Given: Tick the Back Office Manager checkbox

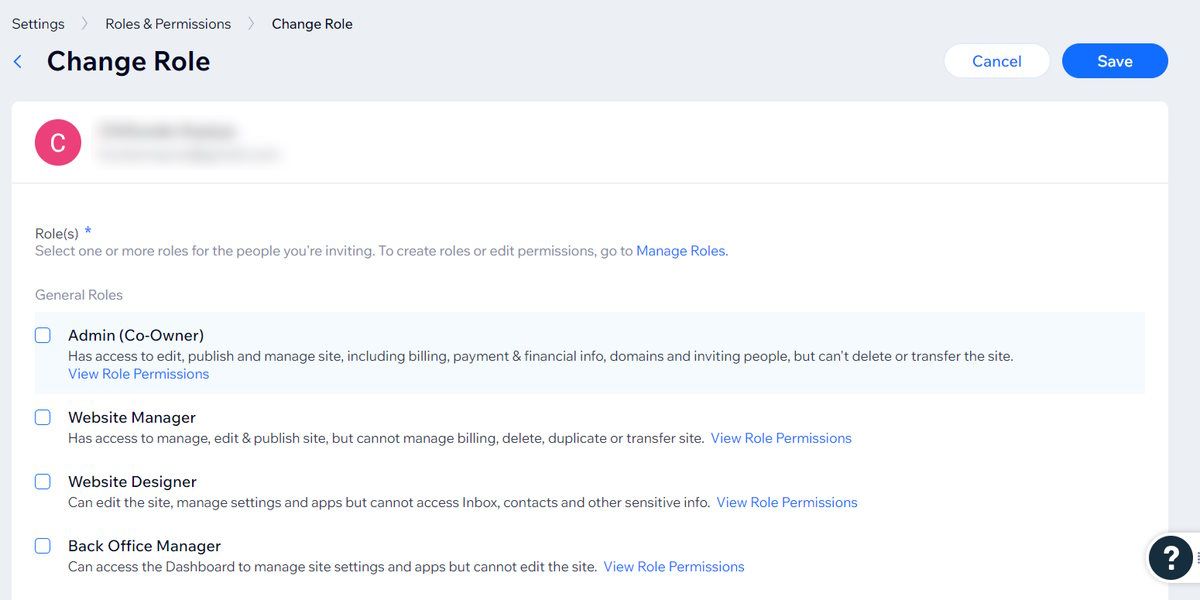Looking at the screenshot, I should pos(43,546).
